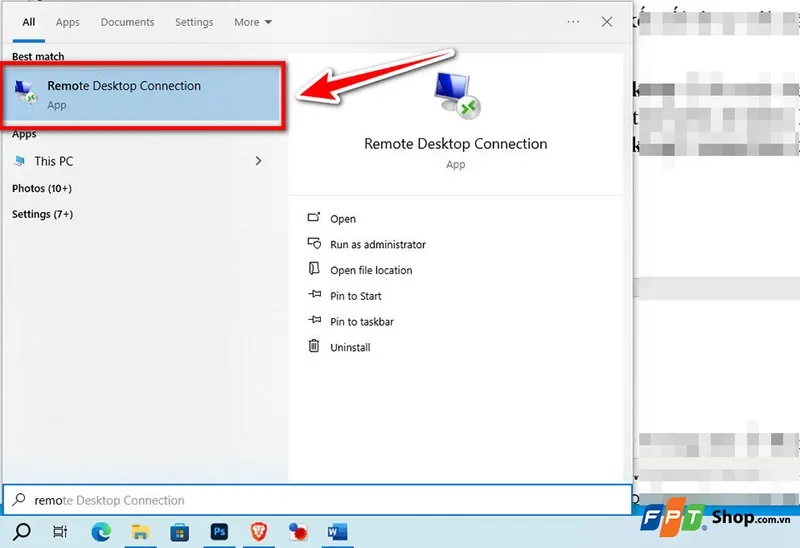
Task: Choose Pin to taskbar
Action: tap(362, 321)
